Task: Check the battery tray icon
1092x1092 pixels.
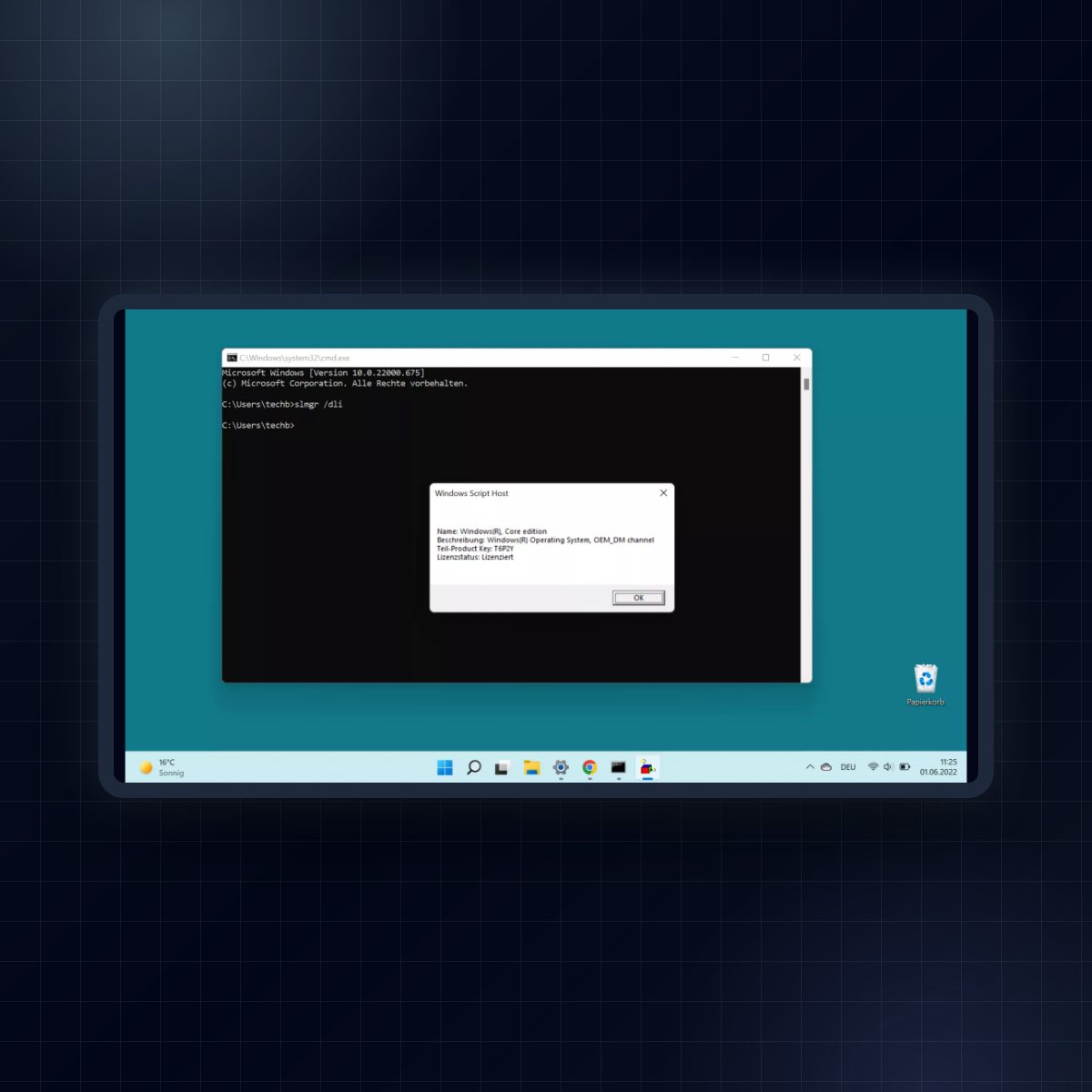Action: point(905,767)
